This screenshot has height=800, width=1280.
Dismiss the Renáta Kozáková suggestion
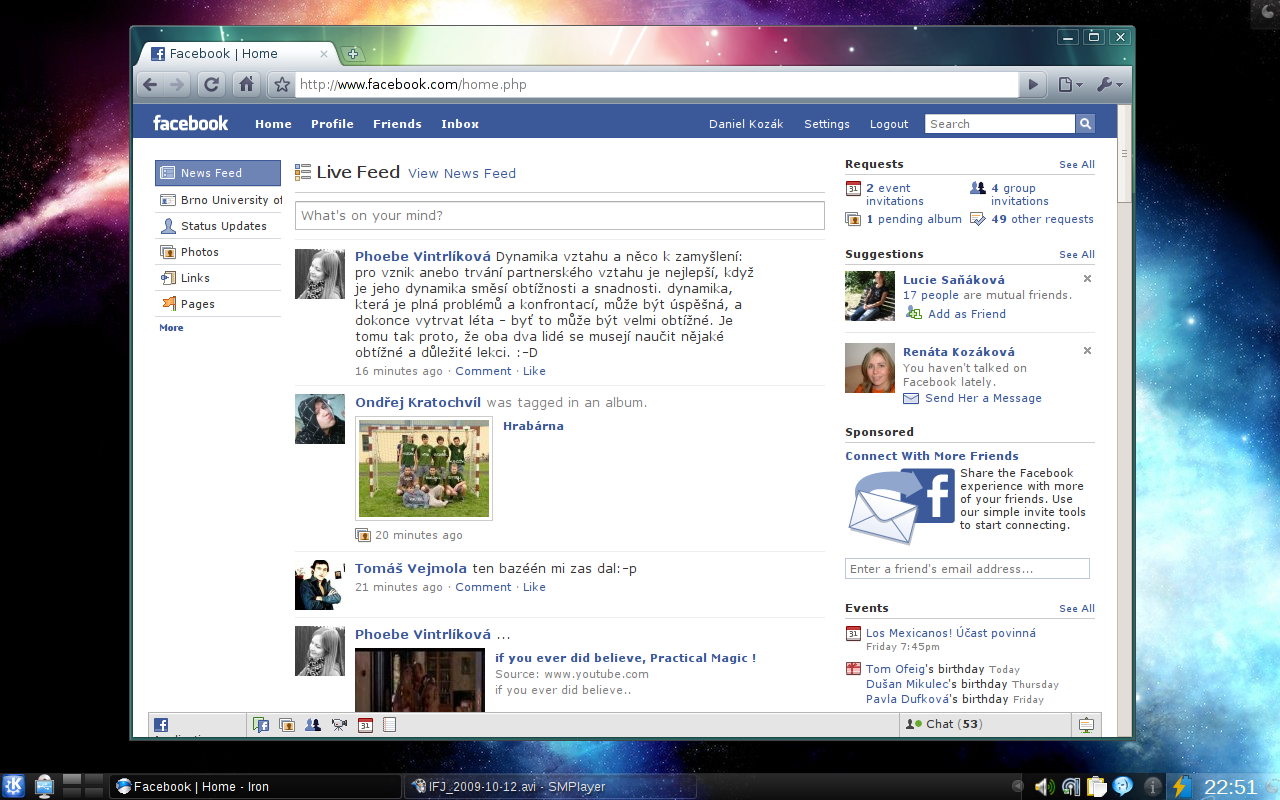(x=1087, y=351)
